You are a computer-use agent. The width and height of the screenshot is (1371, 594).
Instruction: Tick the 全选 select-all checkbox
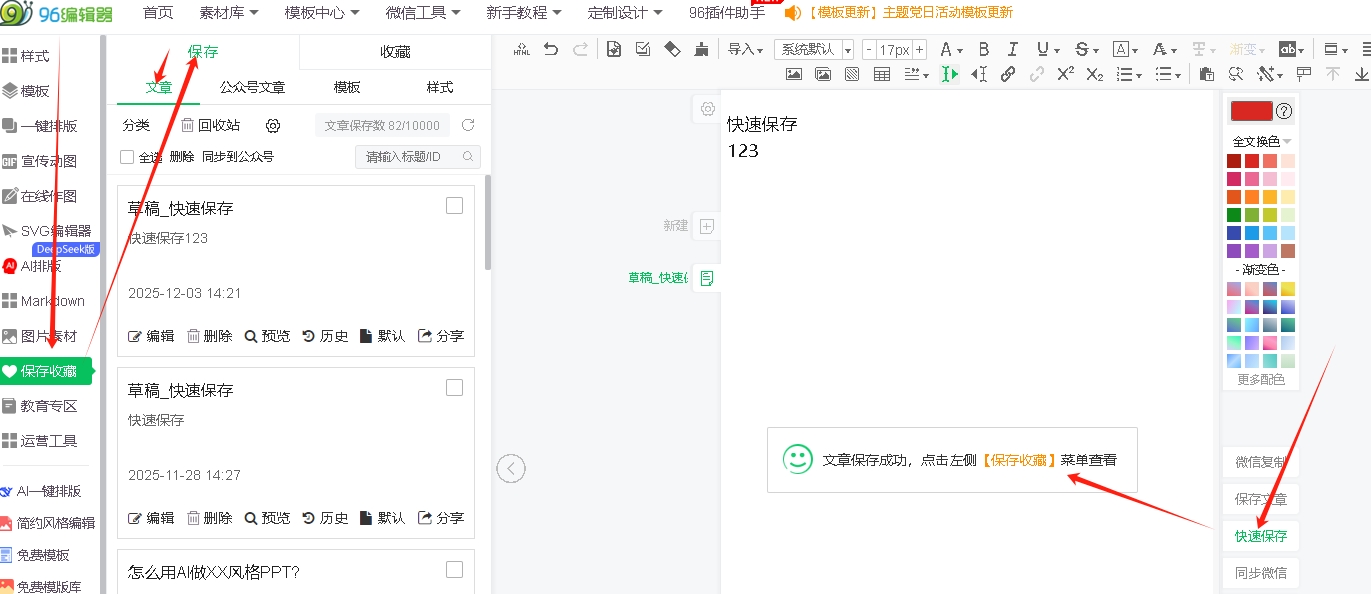point(127,157)
